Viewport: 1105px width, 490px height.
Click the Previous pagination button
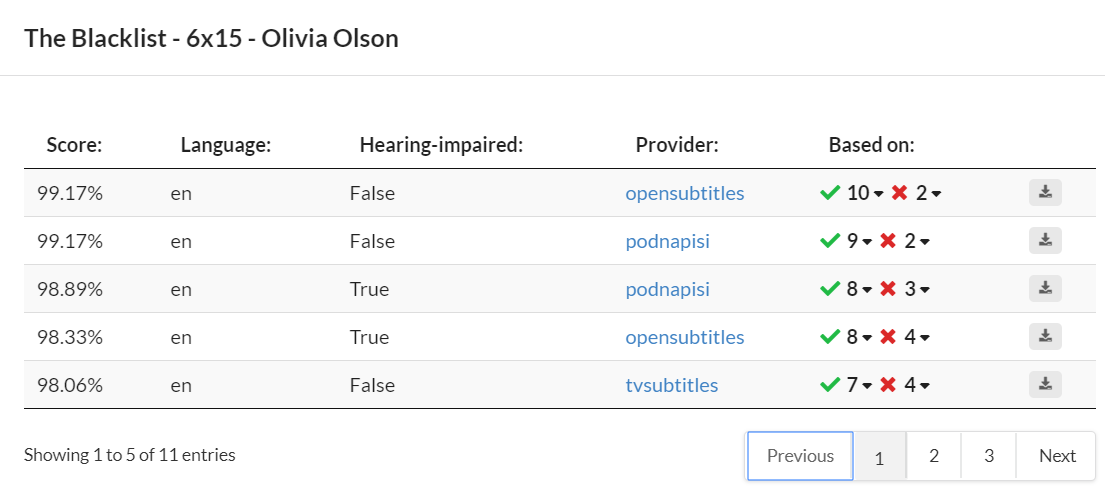(800, 456)
